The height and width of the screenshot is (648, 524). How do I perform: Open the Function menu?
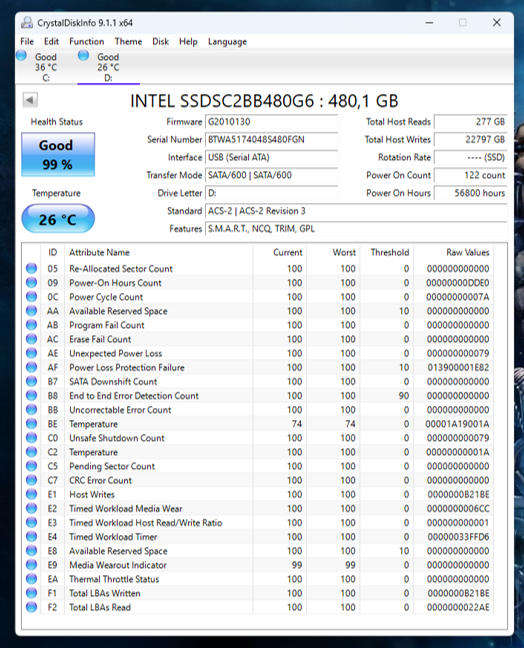(86, 42)
